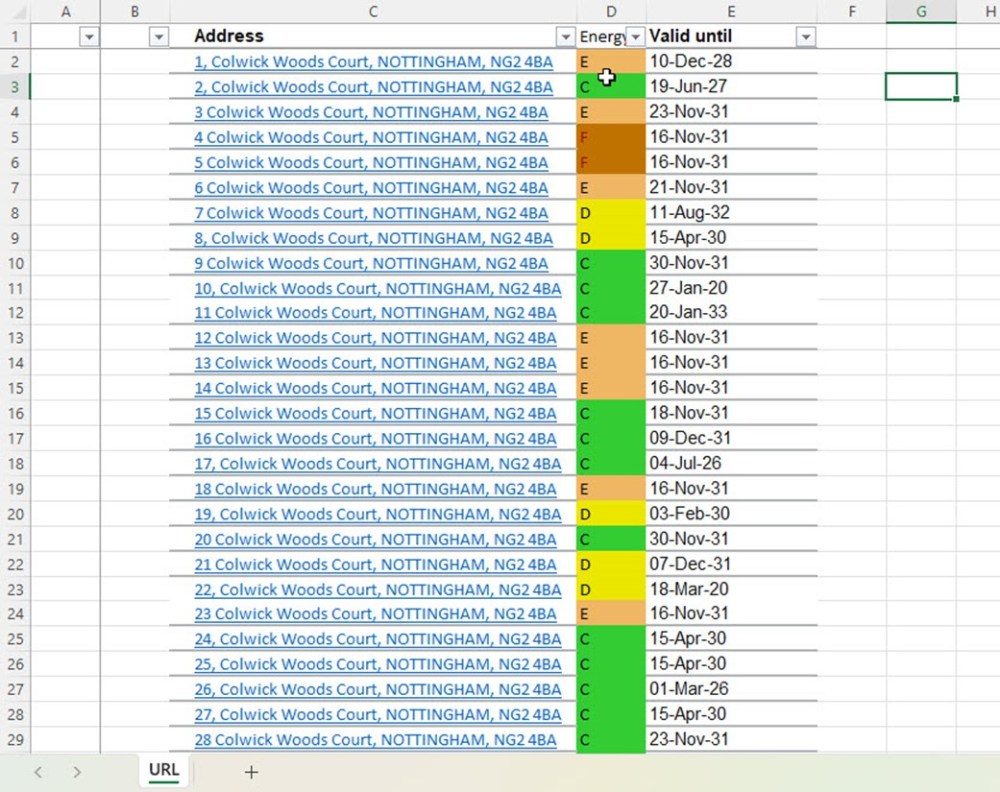
Task: Click 28 Colwick Woods Court address link
Action: tap(375, 740)
